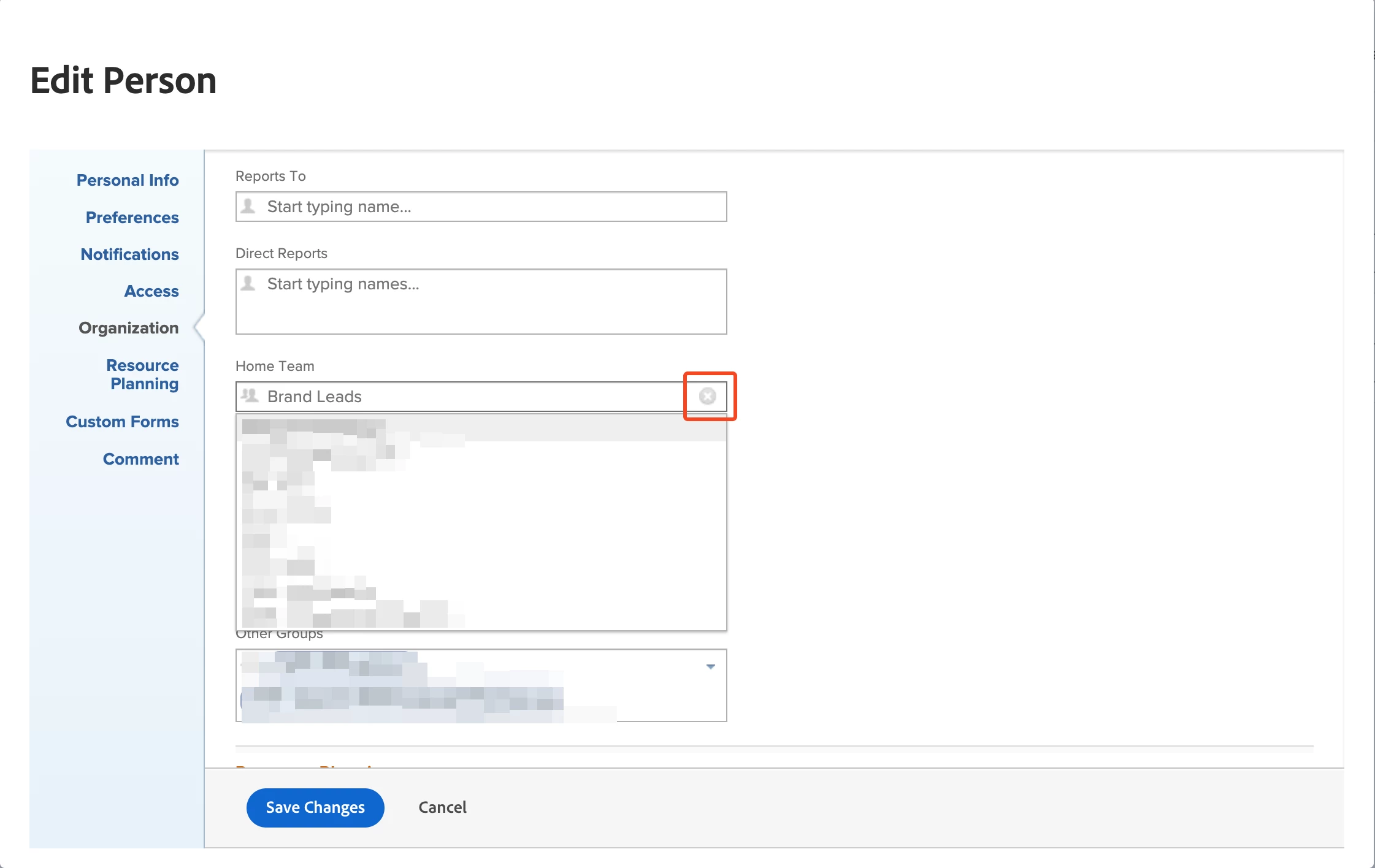
Task: Switch to Notifications settings
Action: click(x=129, y=254)
